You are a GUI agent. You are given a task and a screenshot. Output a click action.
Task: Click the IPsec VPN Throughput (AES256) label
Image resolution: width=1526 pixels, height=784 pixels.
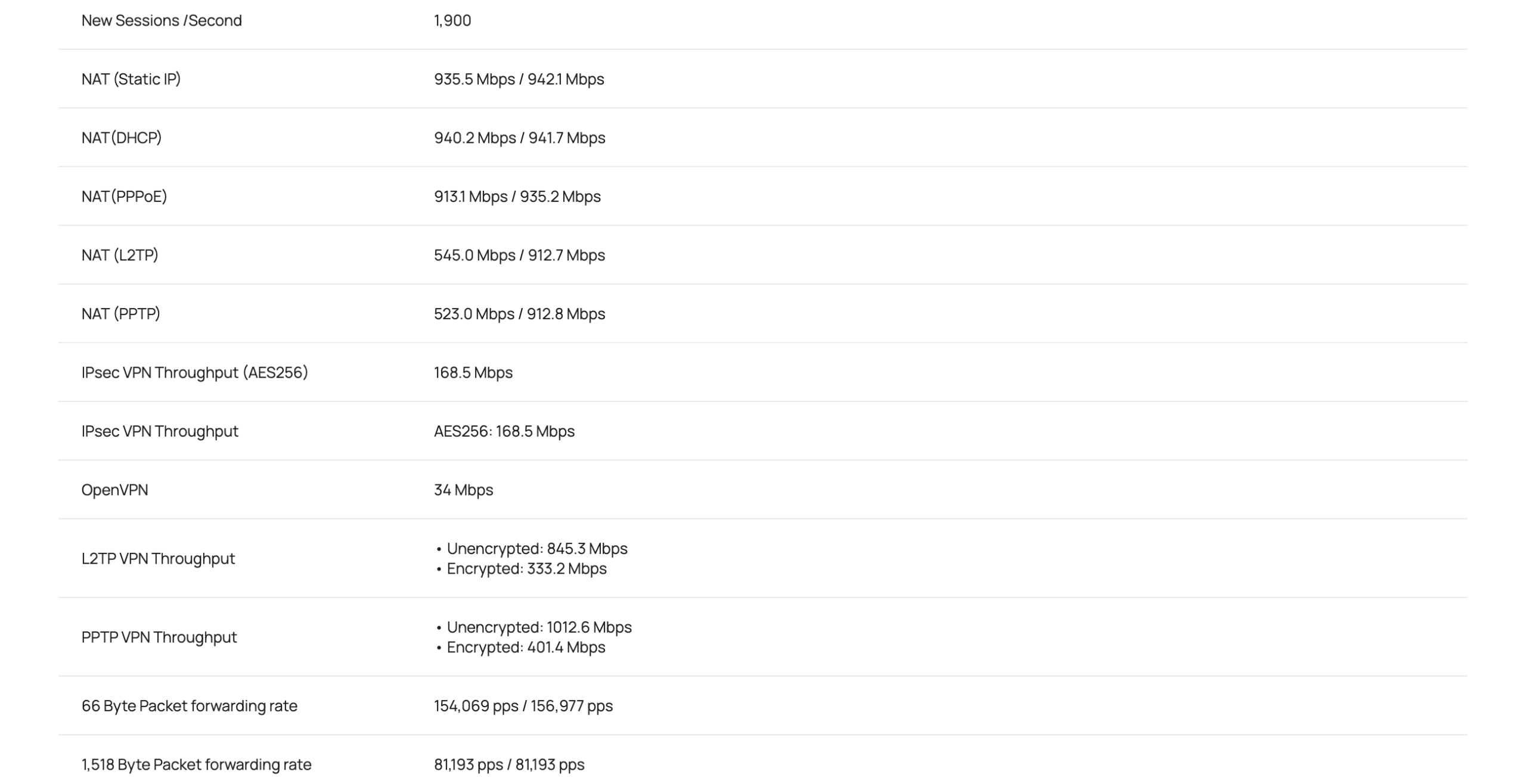coord(194,372)
